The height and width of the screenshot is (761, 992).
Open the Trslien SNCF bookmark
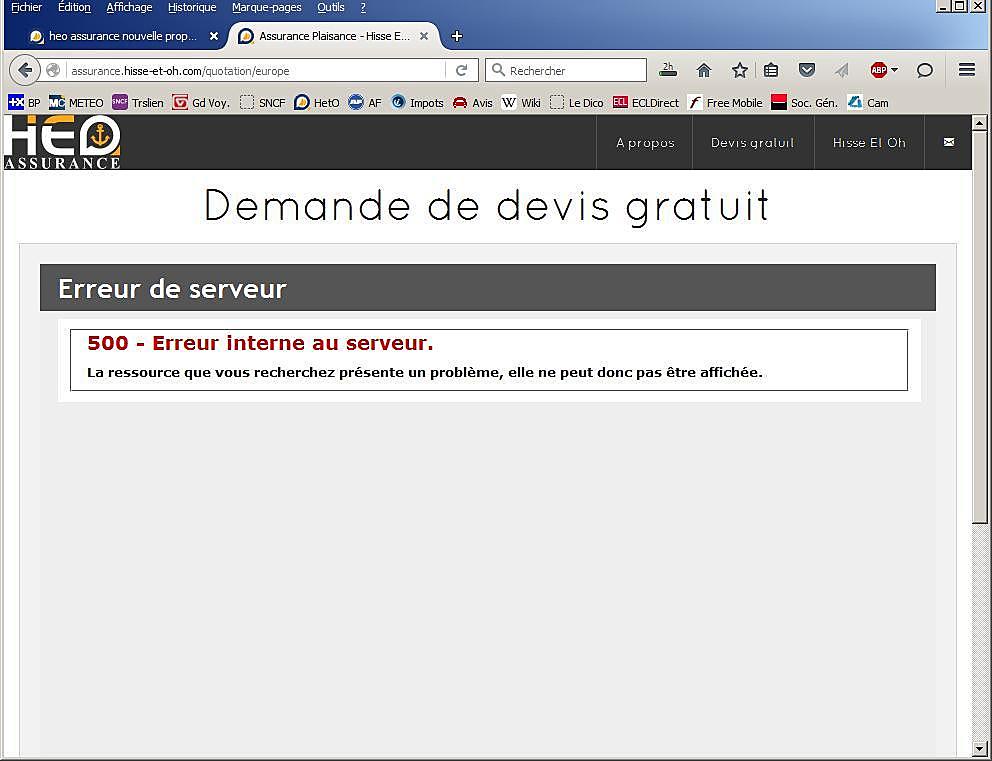click(x=138, y=102)
